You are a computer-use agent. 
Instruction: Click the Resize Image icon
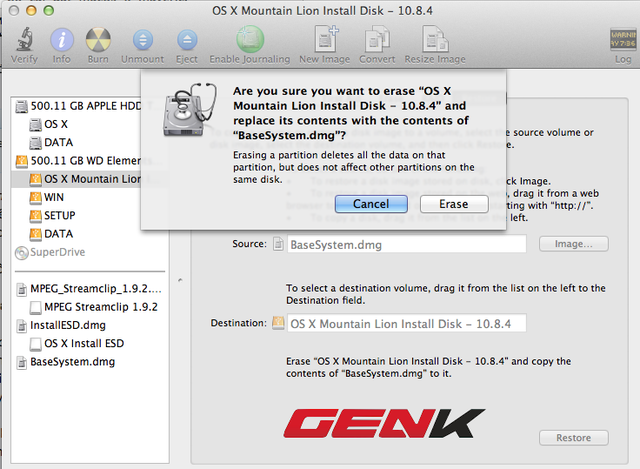[x=435, y=38]
